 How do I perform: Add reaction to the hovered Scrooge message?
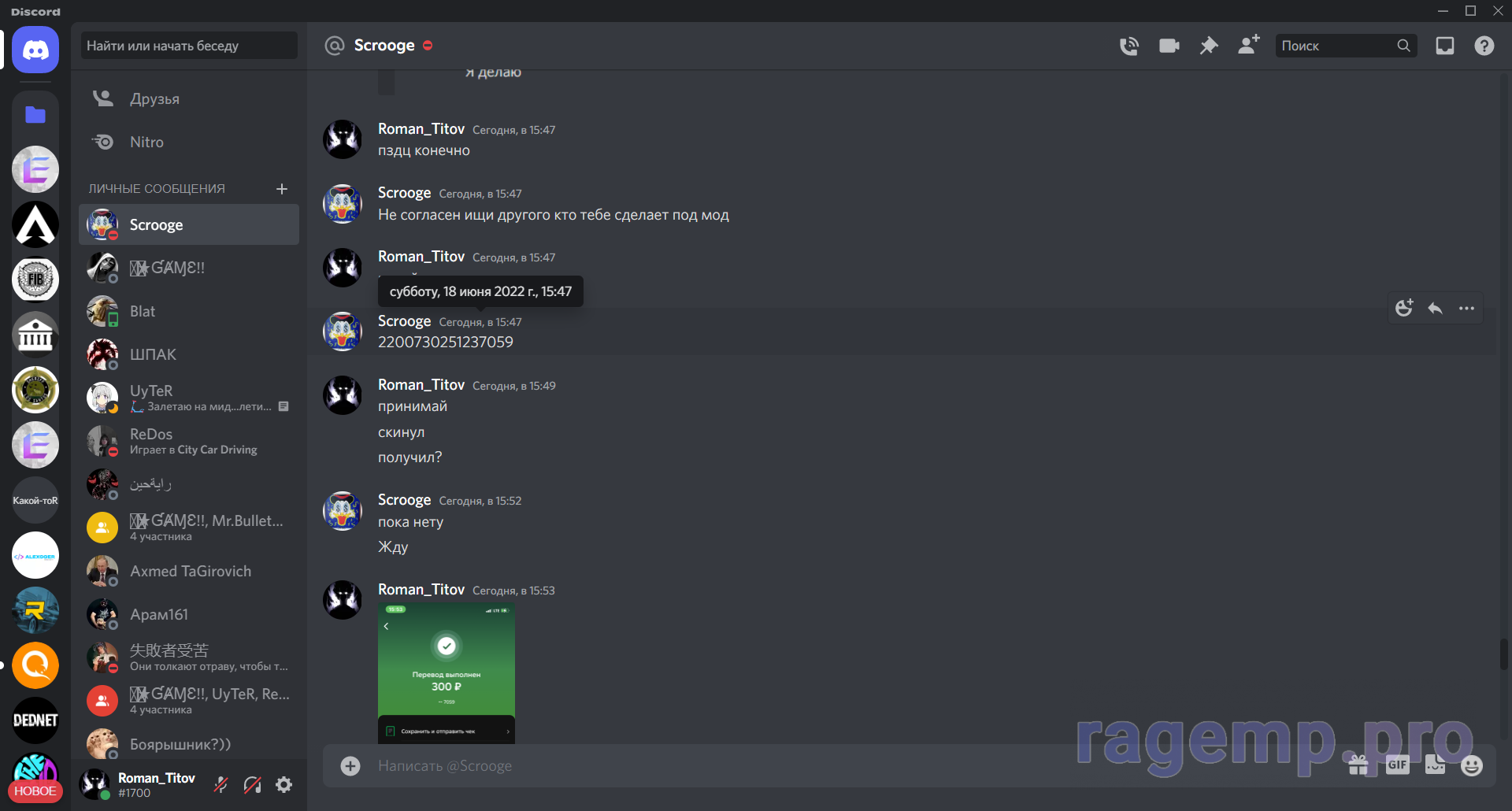click(x=1404, y=308)
